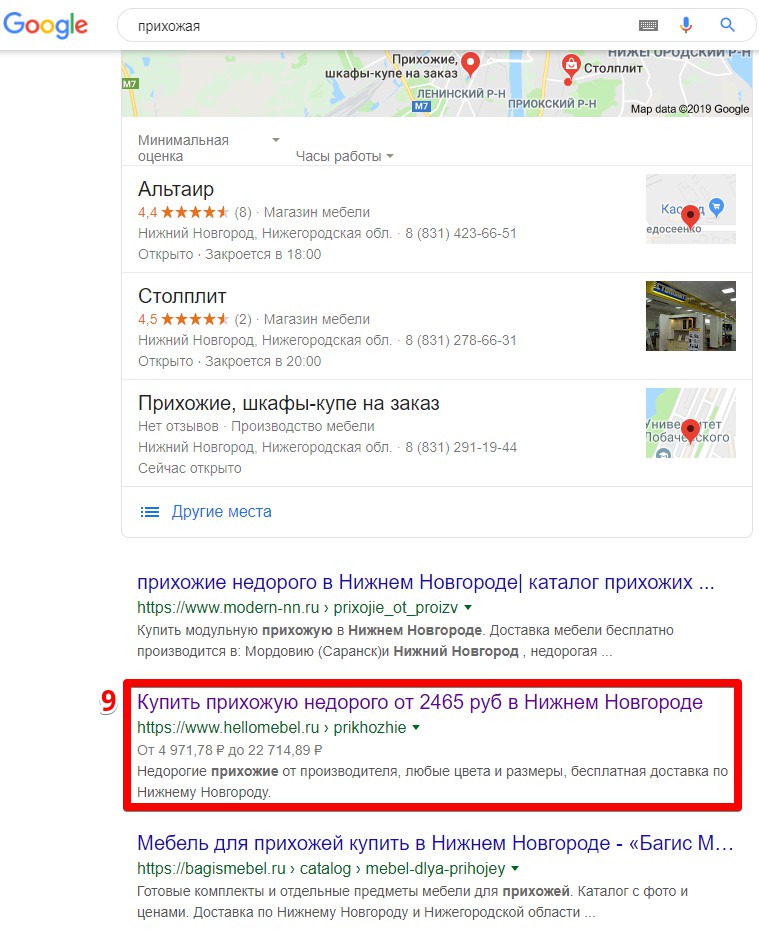759x931 pixels.
Task: Expand arrow next to bagismebel.ru URL
Action: tap(515, 868)
